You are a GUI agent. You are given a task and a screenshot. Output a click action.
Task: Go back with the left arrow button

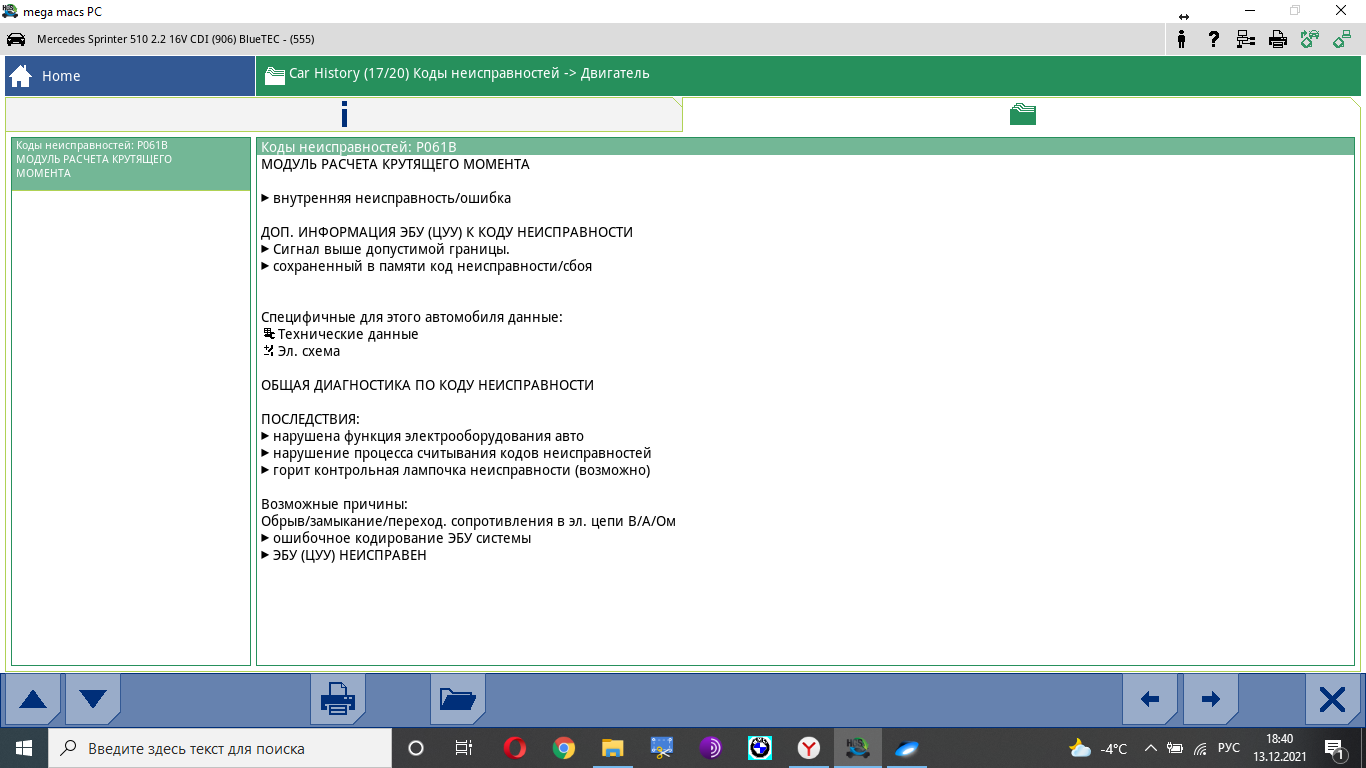click(1150, 699)
